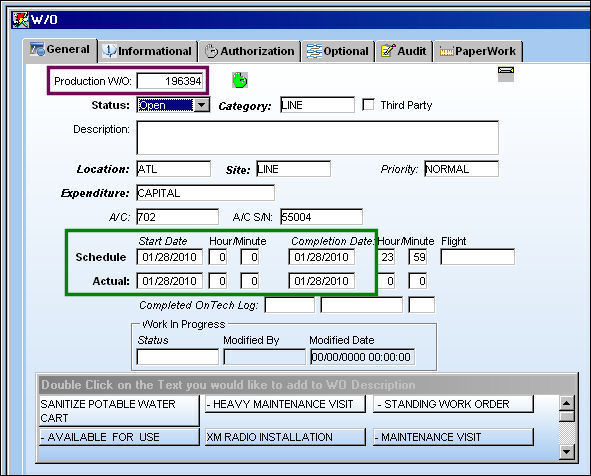Click the Location field showing ATL
The image size is (591, 476).
click(x=173, y=169)
